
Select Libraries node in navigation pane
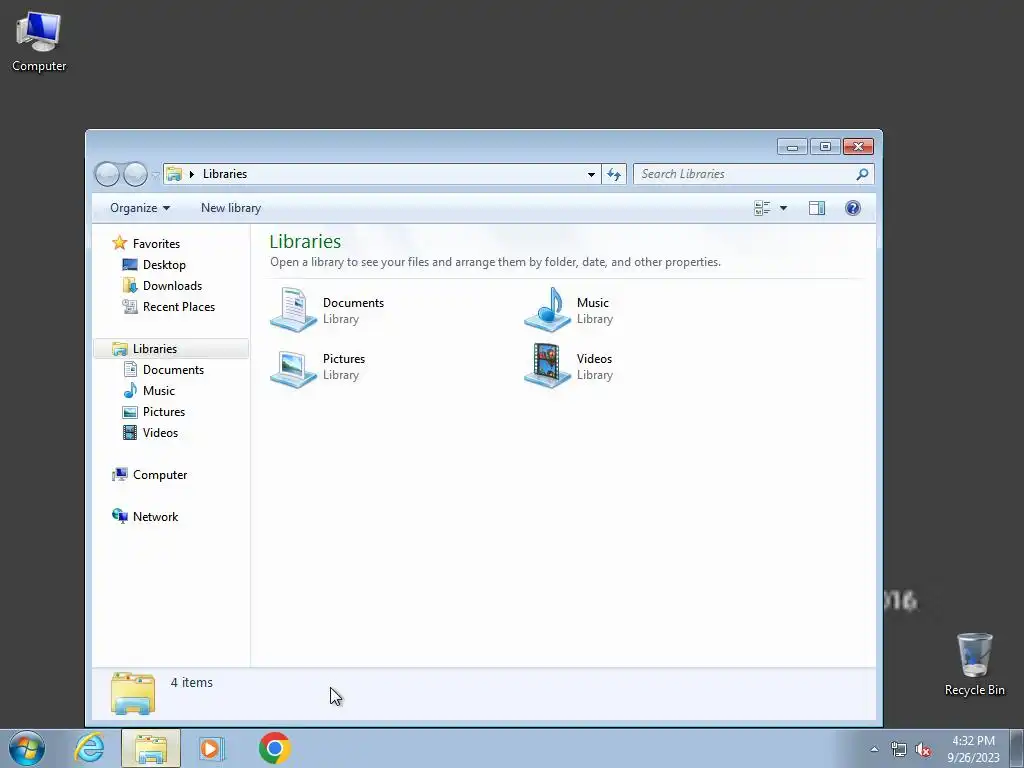[155, 349]
